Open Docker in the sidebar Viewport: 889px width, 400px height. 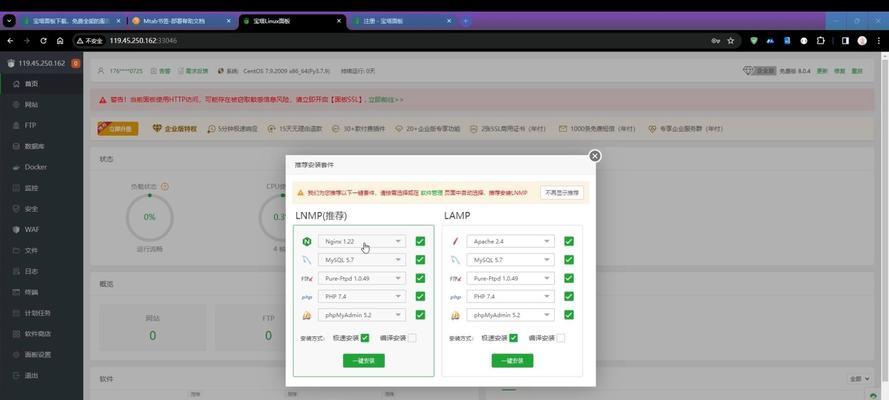click(x=41, y=167)
